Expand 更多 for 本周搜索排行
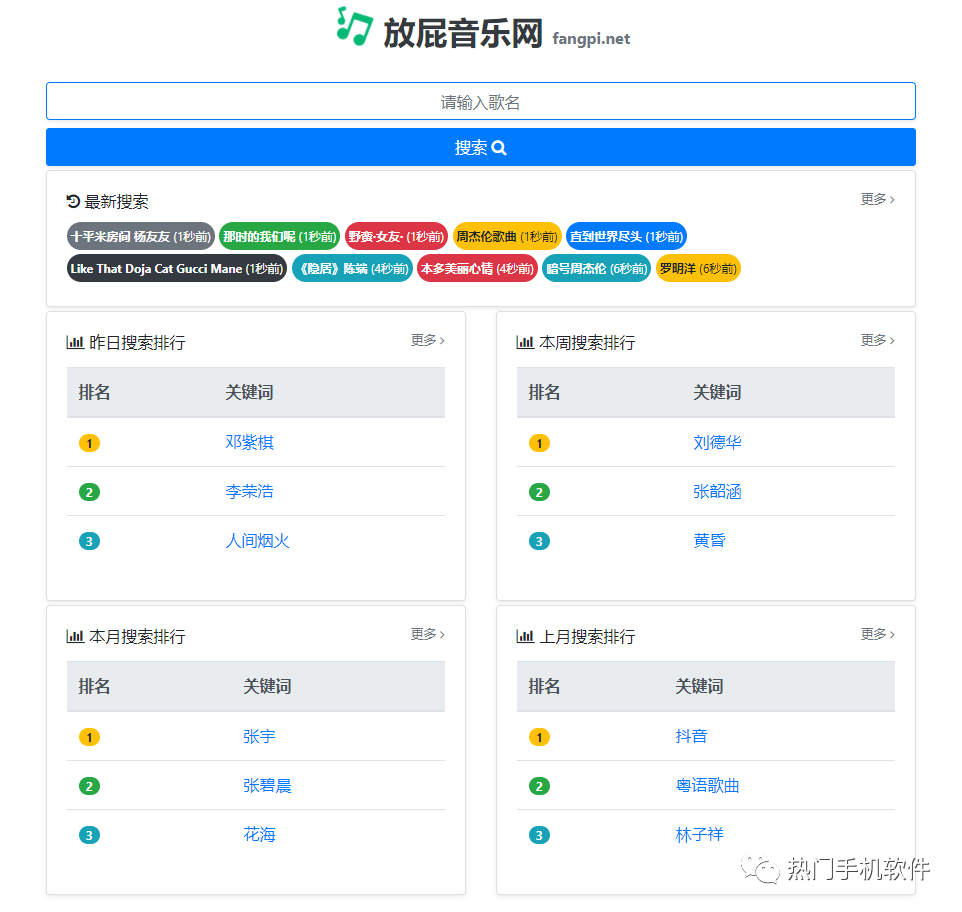The height and width of the screenshot is (912, 962). point(877,340)
